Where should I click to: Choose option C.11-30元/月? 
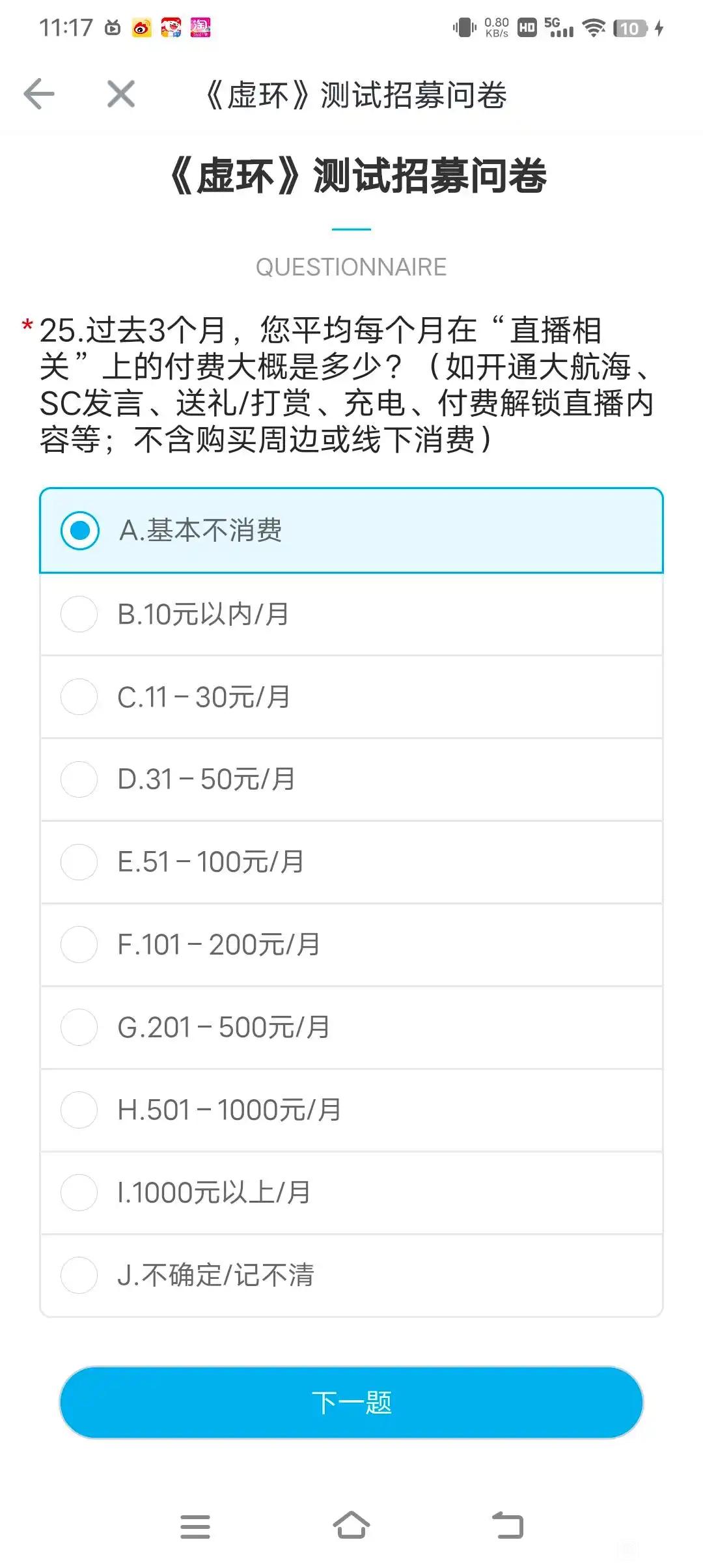79,697
